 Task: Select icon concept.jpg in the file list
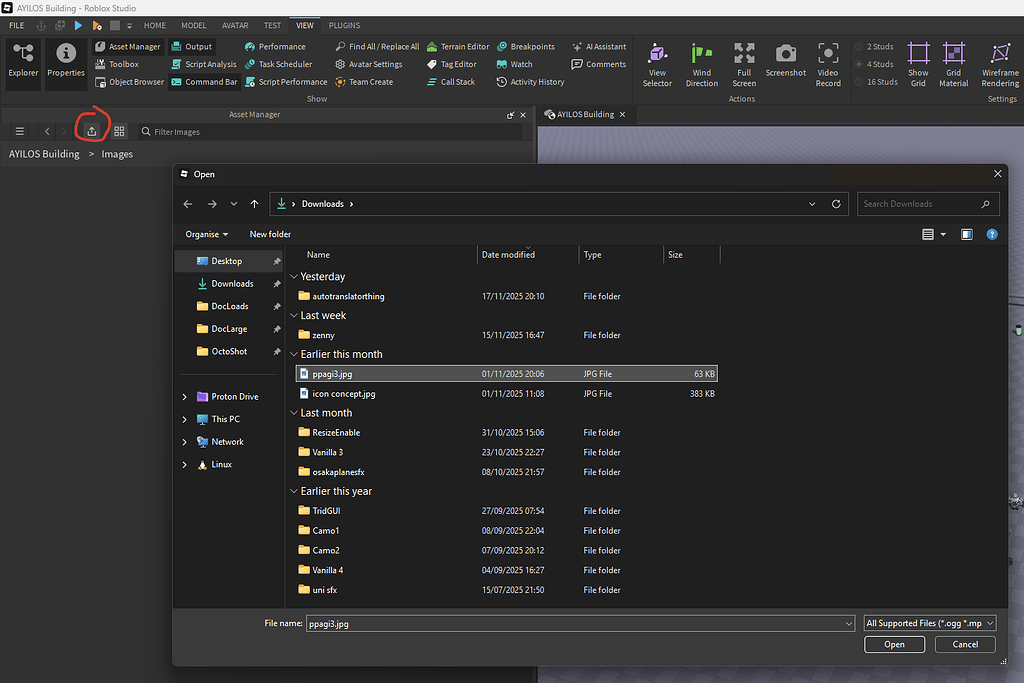pos(345,393)
